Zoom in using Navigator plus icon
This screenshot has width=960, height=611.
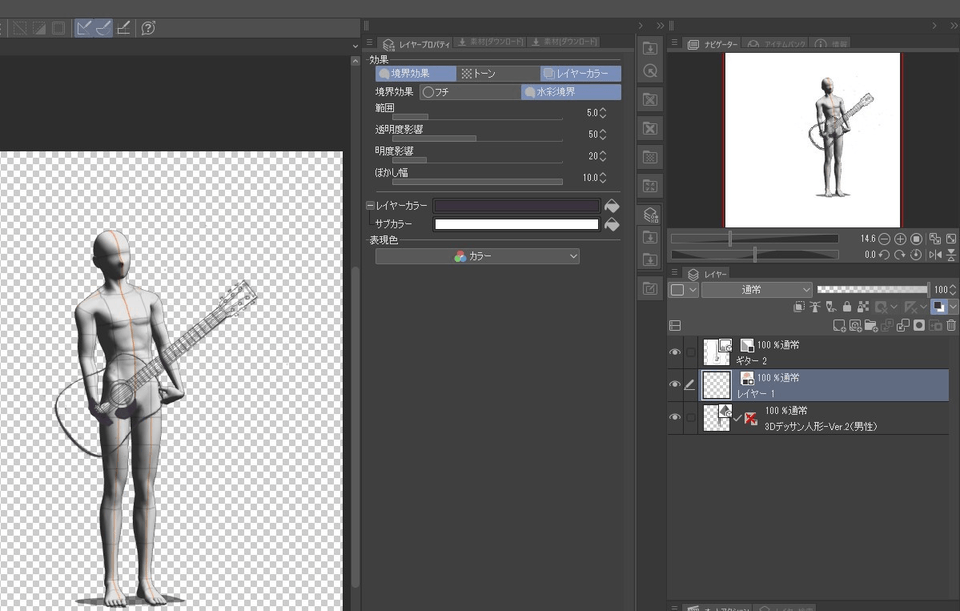click(900, 239)
